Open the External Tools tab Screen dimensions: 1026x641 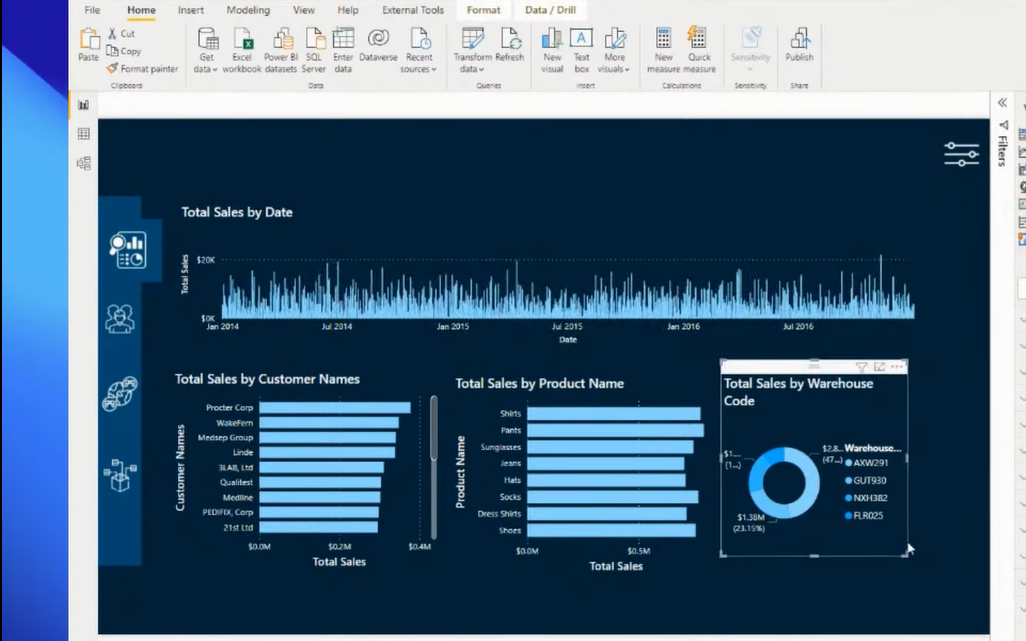pyautogui.click(x=413, y=10)
